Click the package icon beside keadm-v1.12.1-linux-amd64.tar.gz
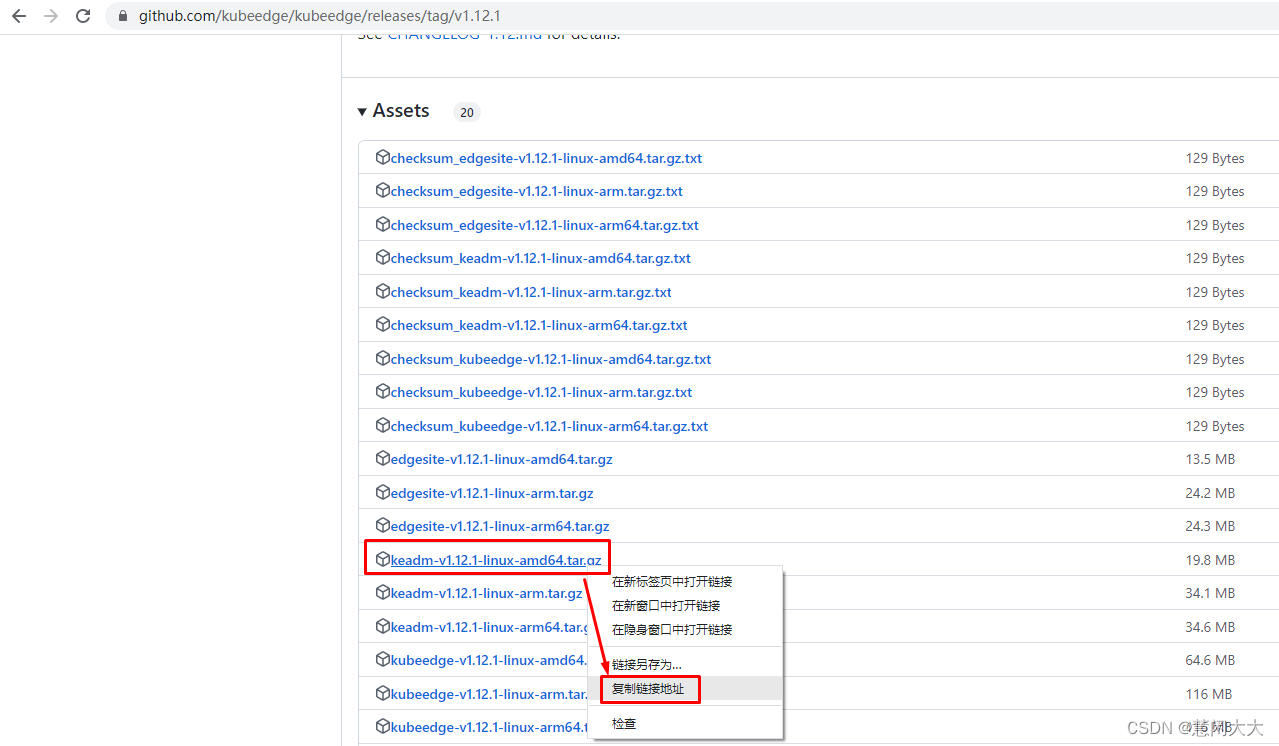Viewport: 1279px width, 746px height. tap(382, 560)
